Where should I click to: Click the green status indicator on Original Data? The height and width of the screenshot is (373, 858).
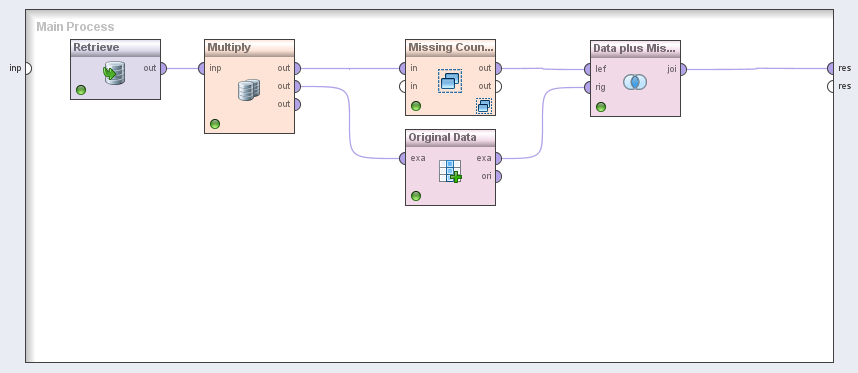[416, 196]
